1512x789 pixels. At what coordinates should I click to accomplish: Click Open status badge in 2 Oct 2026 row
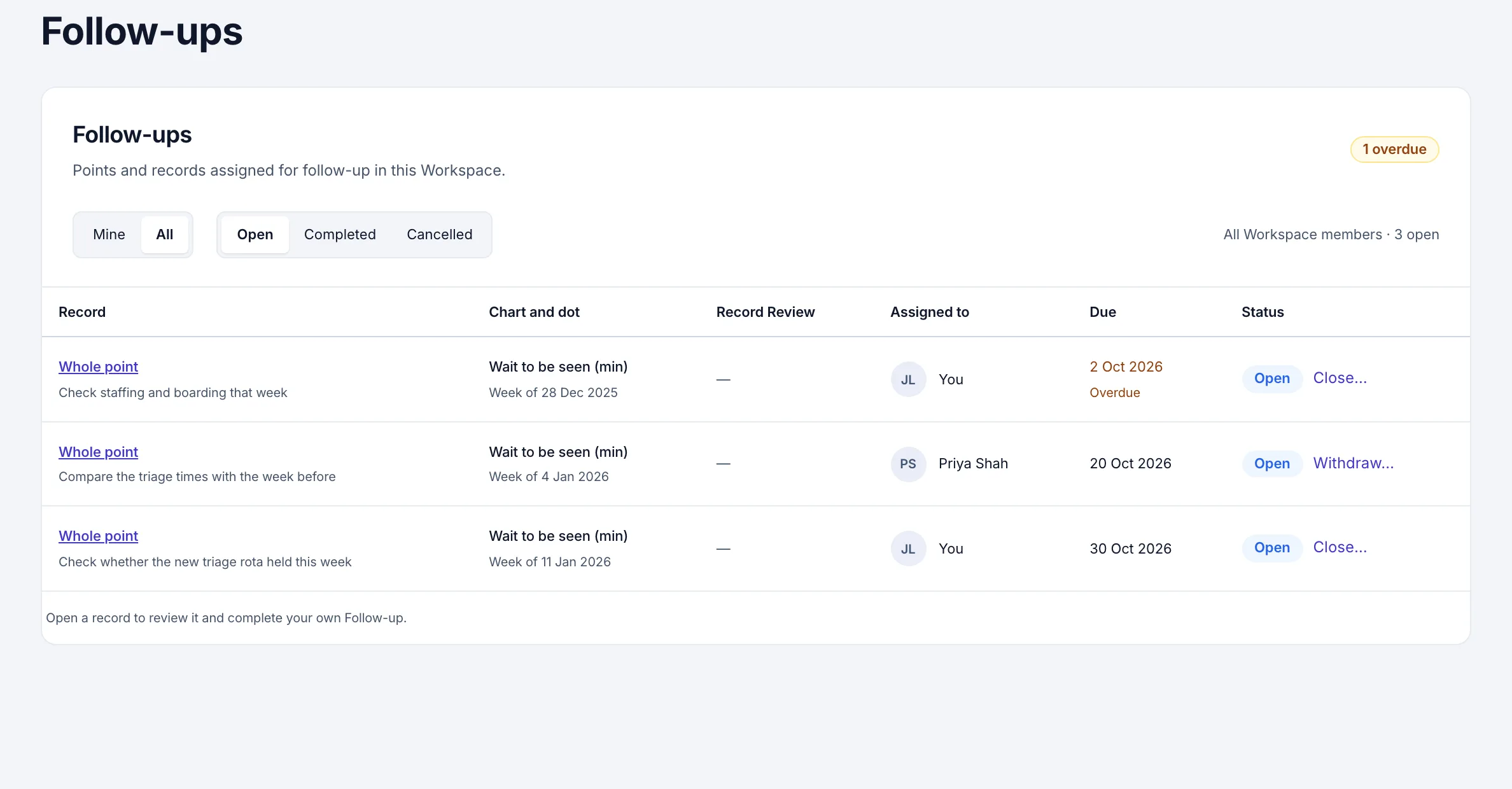(1272, 379)
